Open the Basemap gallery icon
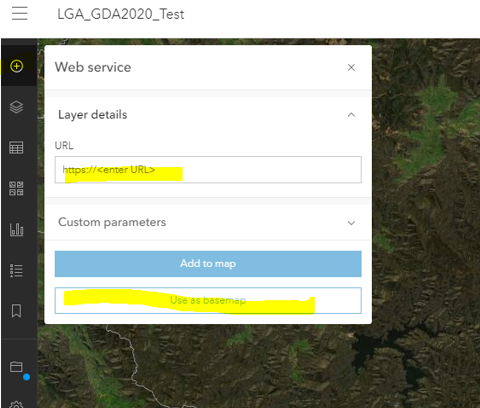The image size is (480, 408). coord(16,188)
